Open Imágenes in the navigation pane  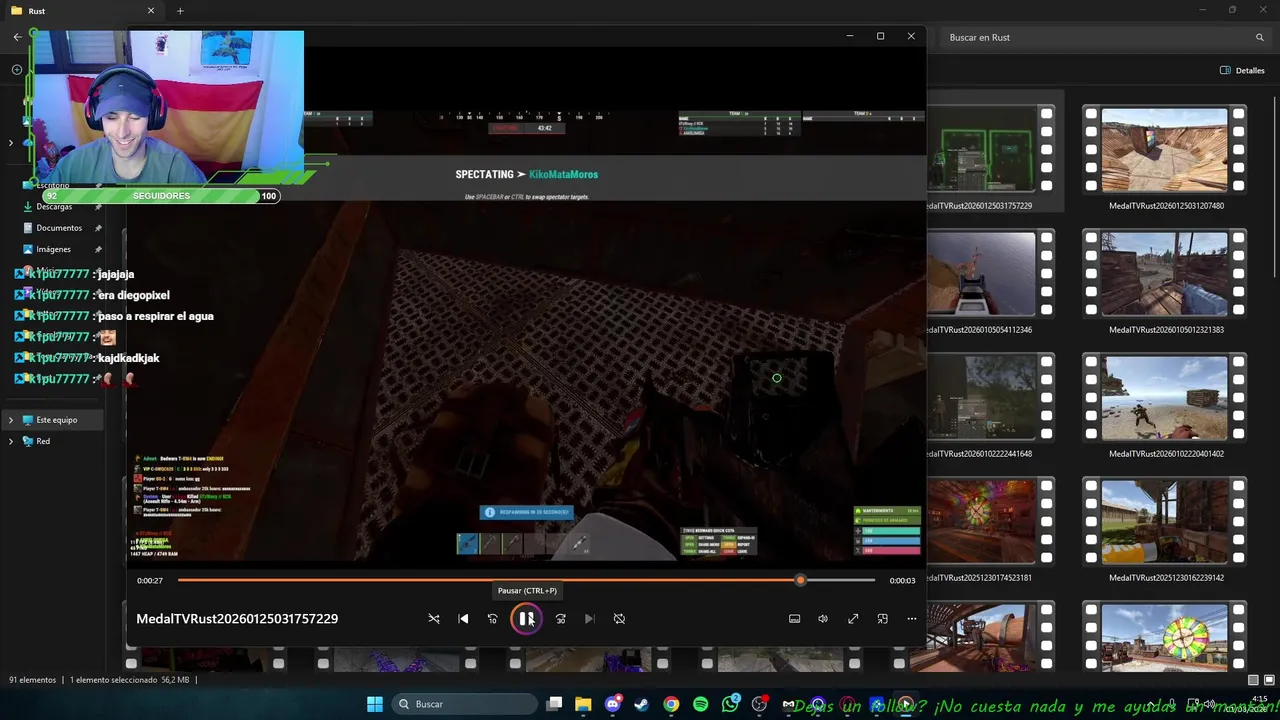pyautogui.click(x=53, y=249)
